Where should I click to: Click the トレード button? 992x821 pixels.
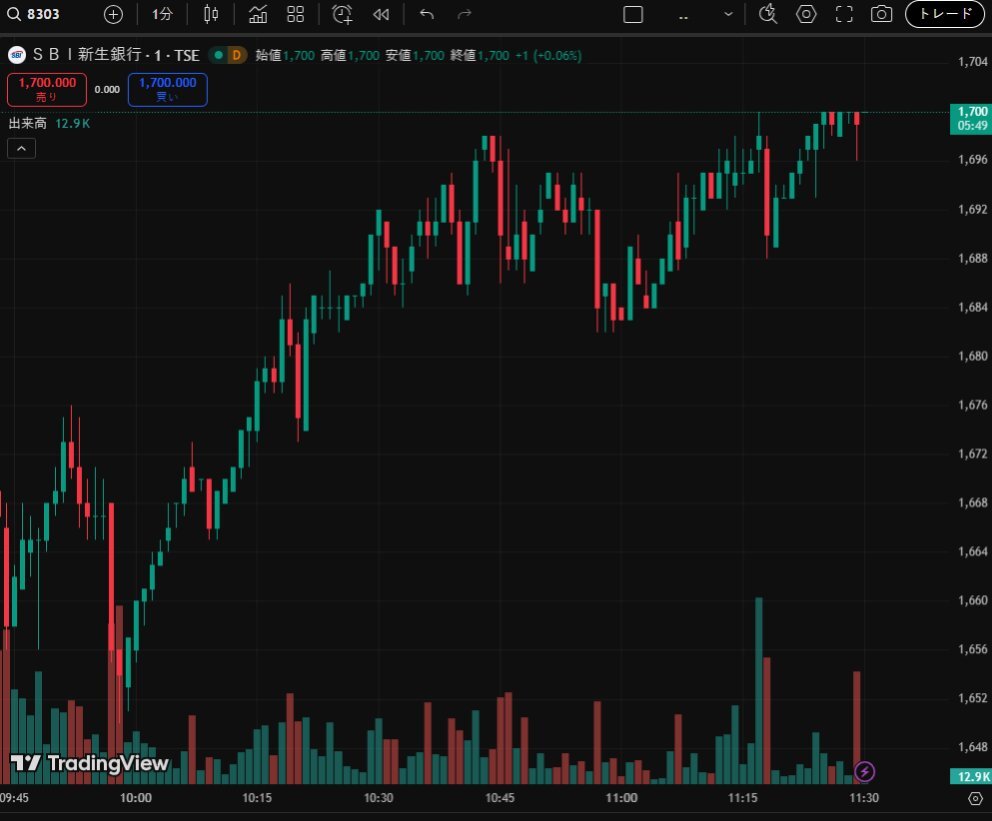coord(944,14)
